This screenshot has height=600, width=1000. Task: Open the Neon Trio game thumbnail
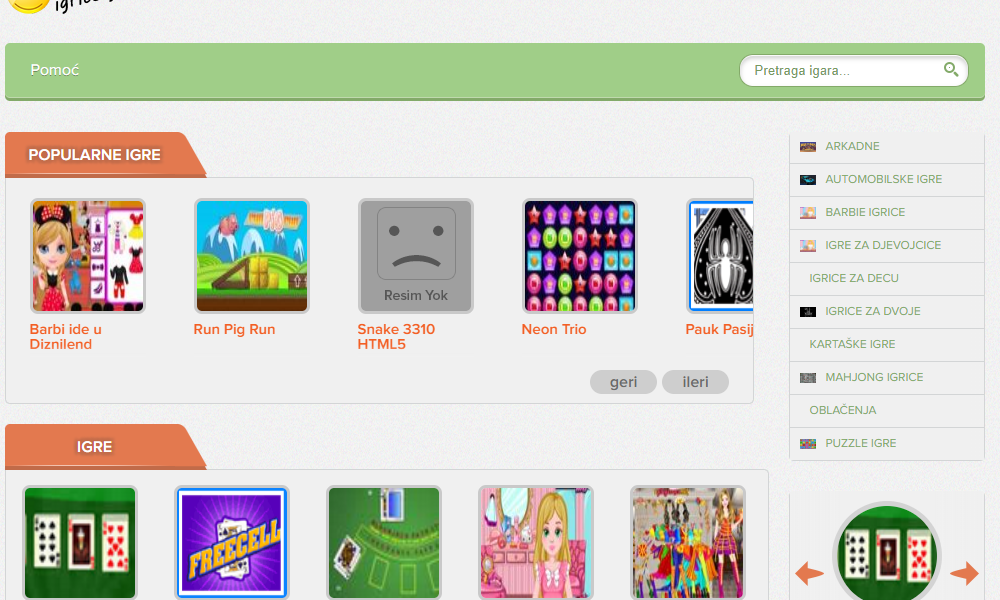pos(580,256)
